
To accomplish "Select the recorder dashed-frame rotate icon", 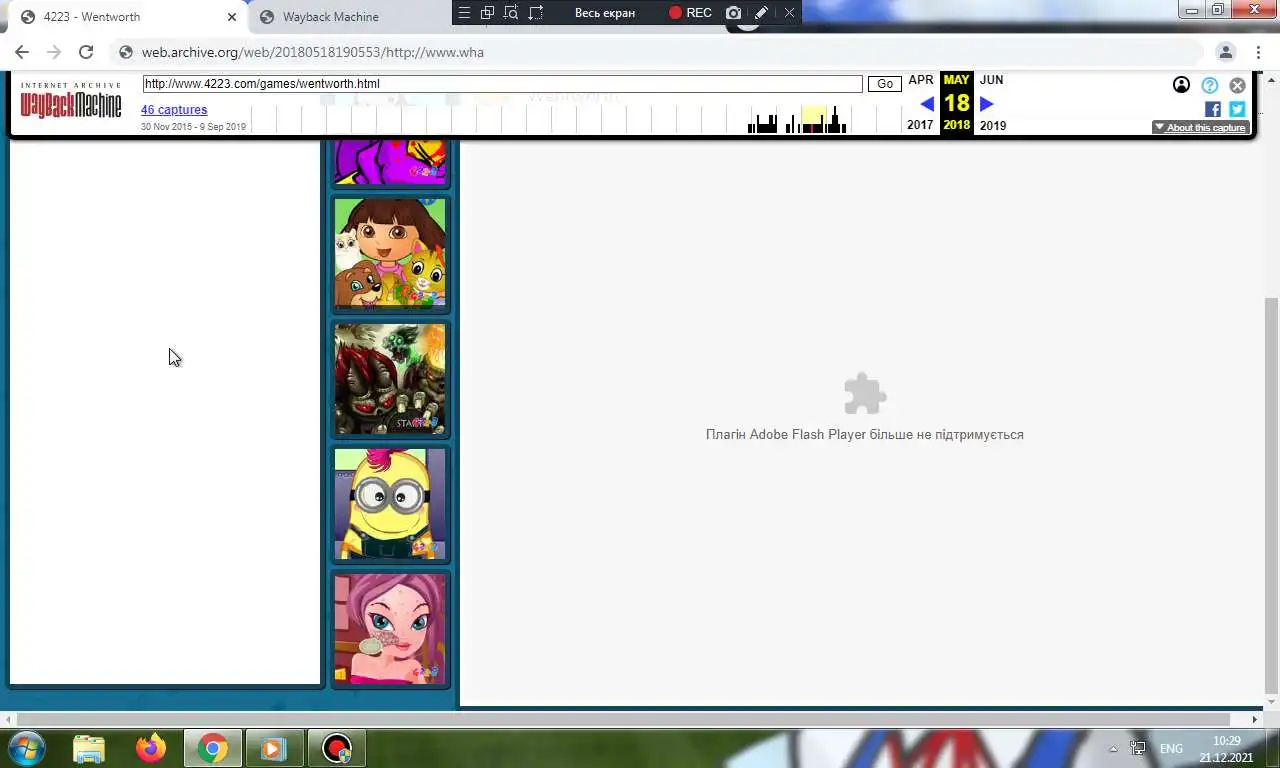I will (536, 13).
